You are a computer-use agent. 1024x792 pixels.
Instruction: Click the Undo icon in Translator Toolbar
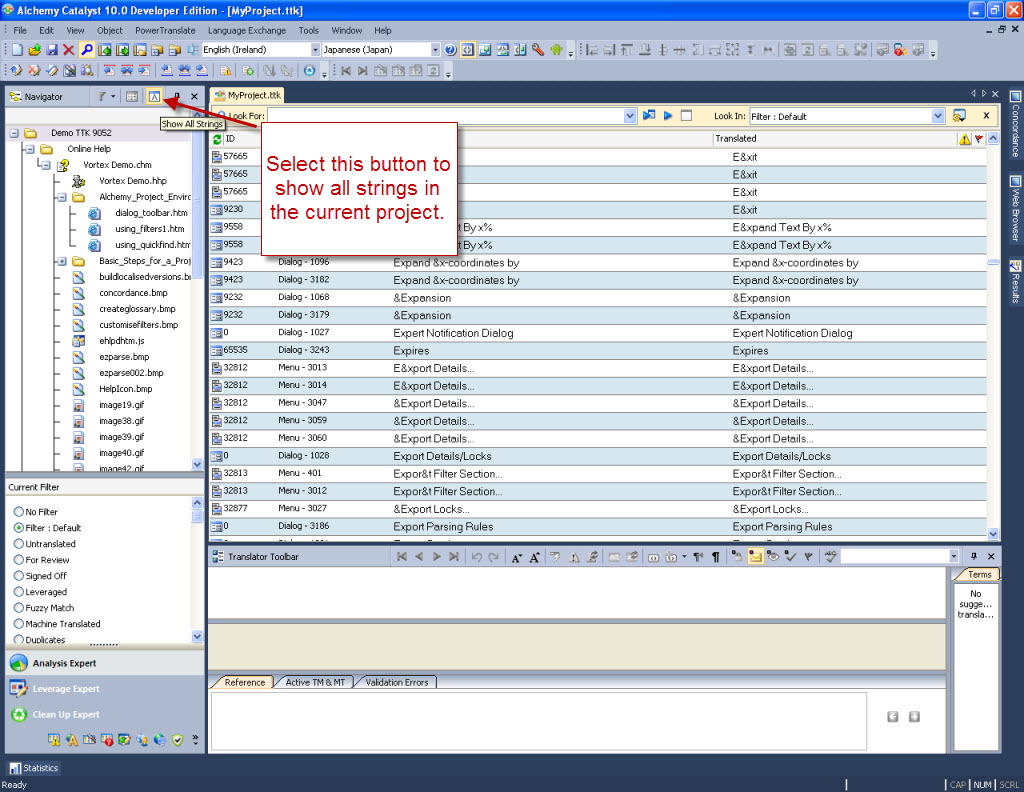[477, 557]
